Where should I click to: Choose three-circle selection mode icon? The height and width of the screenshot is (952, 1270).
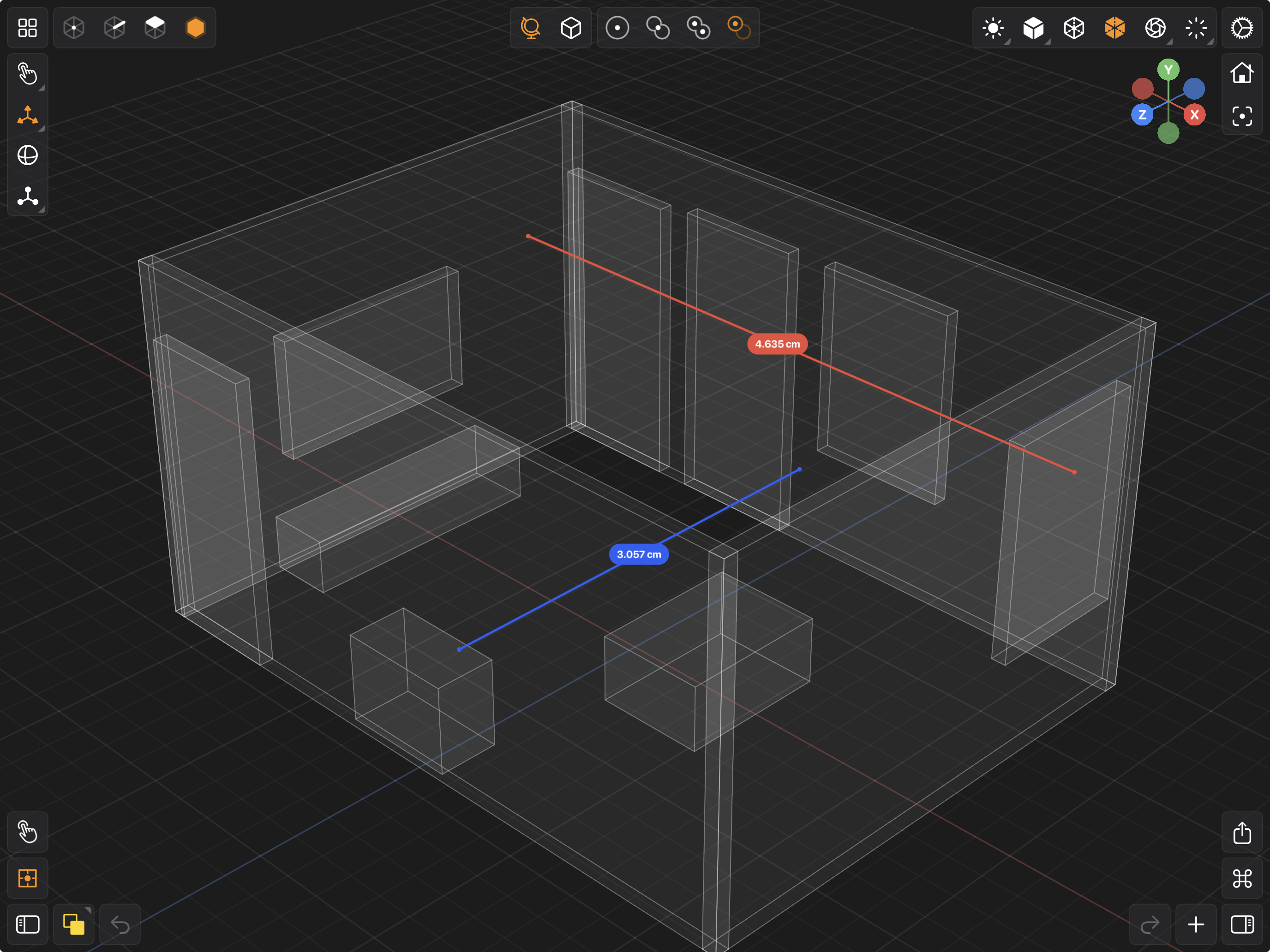(699, 28)
